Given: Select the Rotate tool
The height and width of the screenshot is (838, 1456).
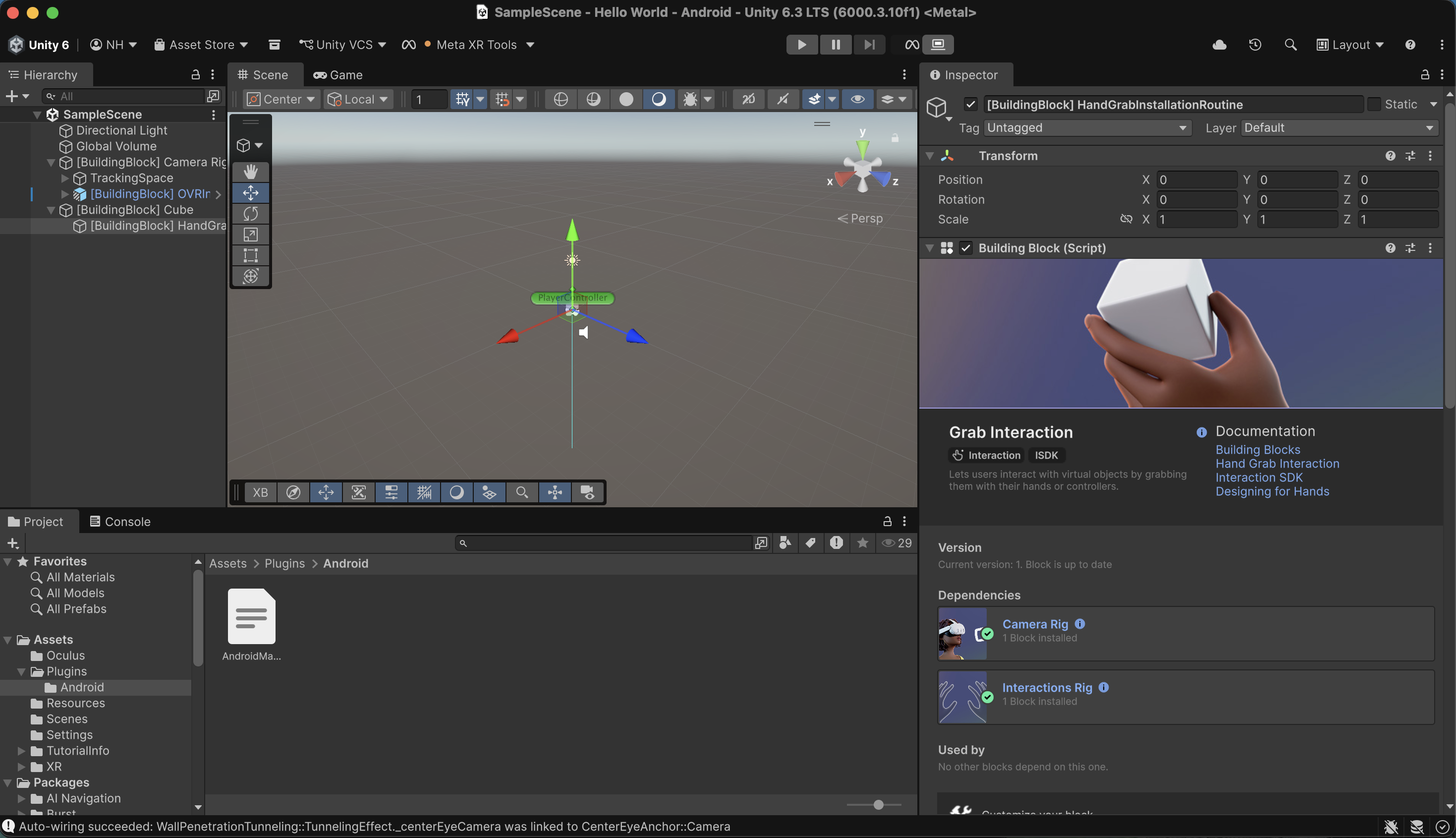Looking at the screenshot, I should point(250,214).
